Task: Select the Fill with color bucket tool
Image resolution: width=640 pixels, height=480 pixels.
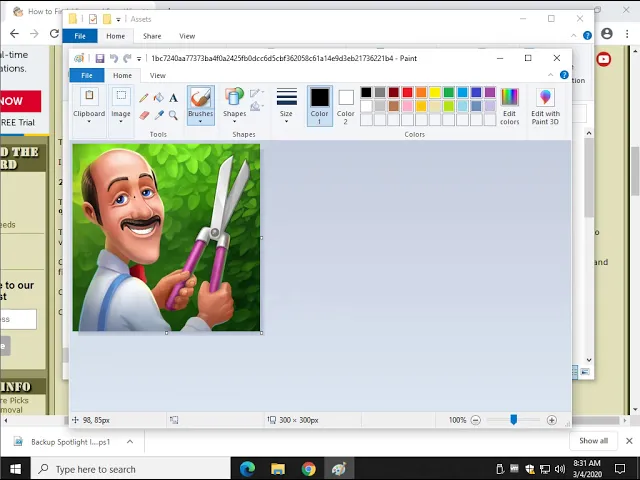Action: pos(158,98)
